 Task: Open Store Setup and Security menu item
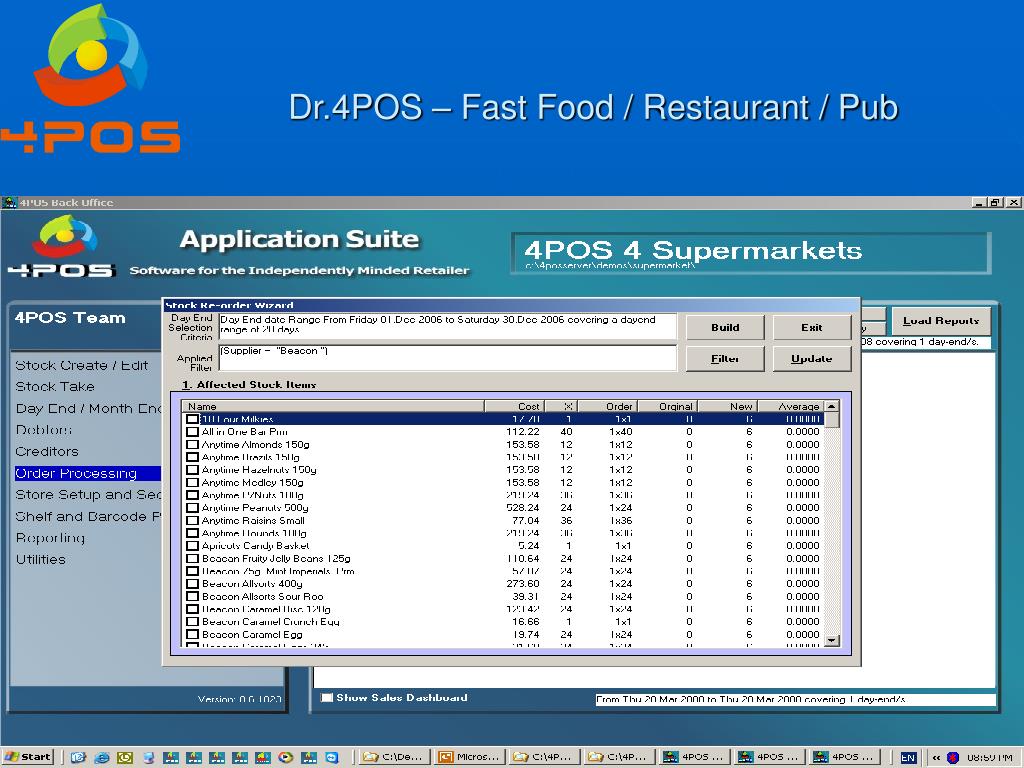[88, 494]
